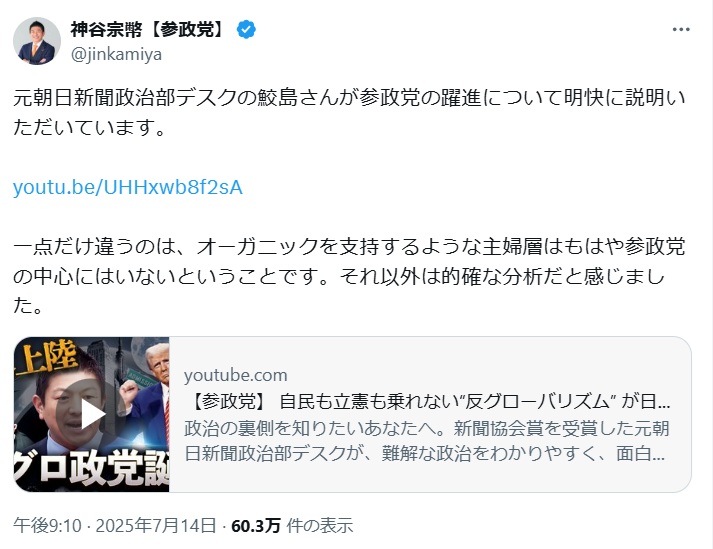Play the embedded YouTube video
This screenshot has height=549, width=713.
(x=92, y=414)
